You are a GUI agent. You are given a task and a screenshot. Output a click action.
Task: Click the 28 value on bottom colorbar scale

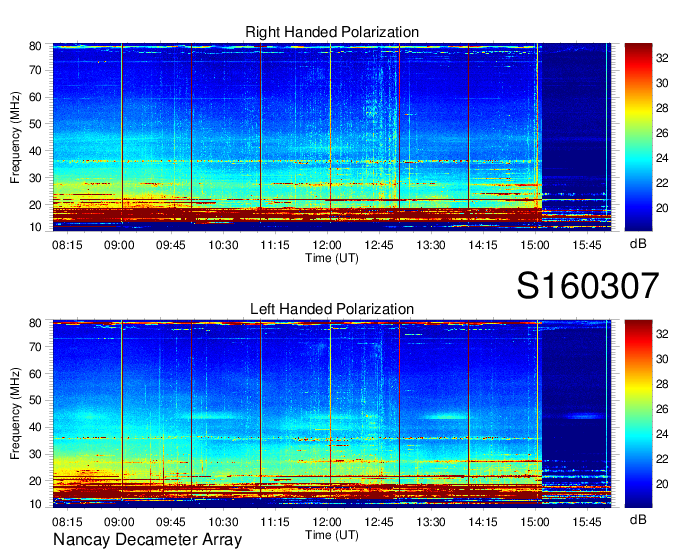662,384
